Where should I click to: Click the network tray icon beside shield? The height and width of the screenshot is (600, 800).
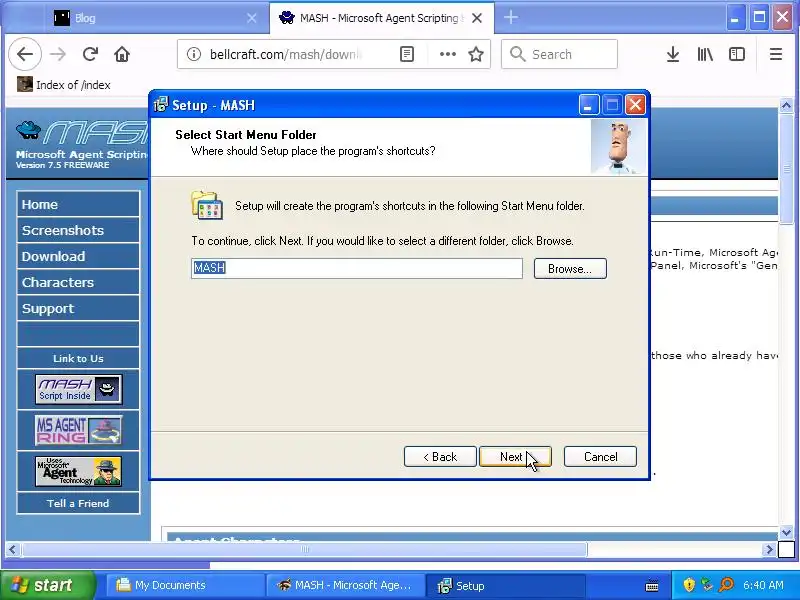point(707,585)
